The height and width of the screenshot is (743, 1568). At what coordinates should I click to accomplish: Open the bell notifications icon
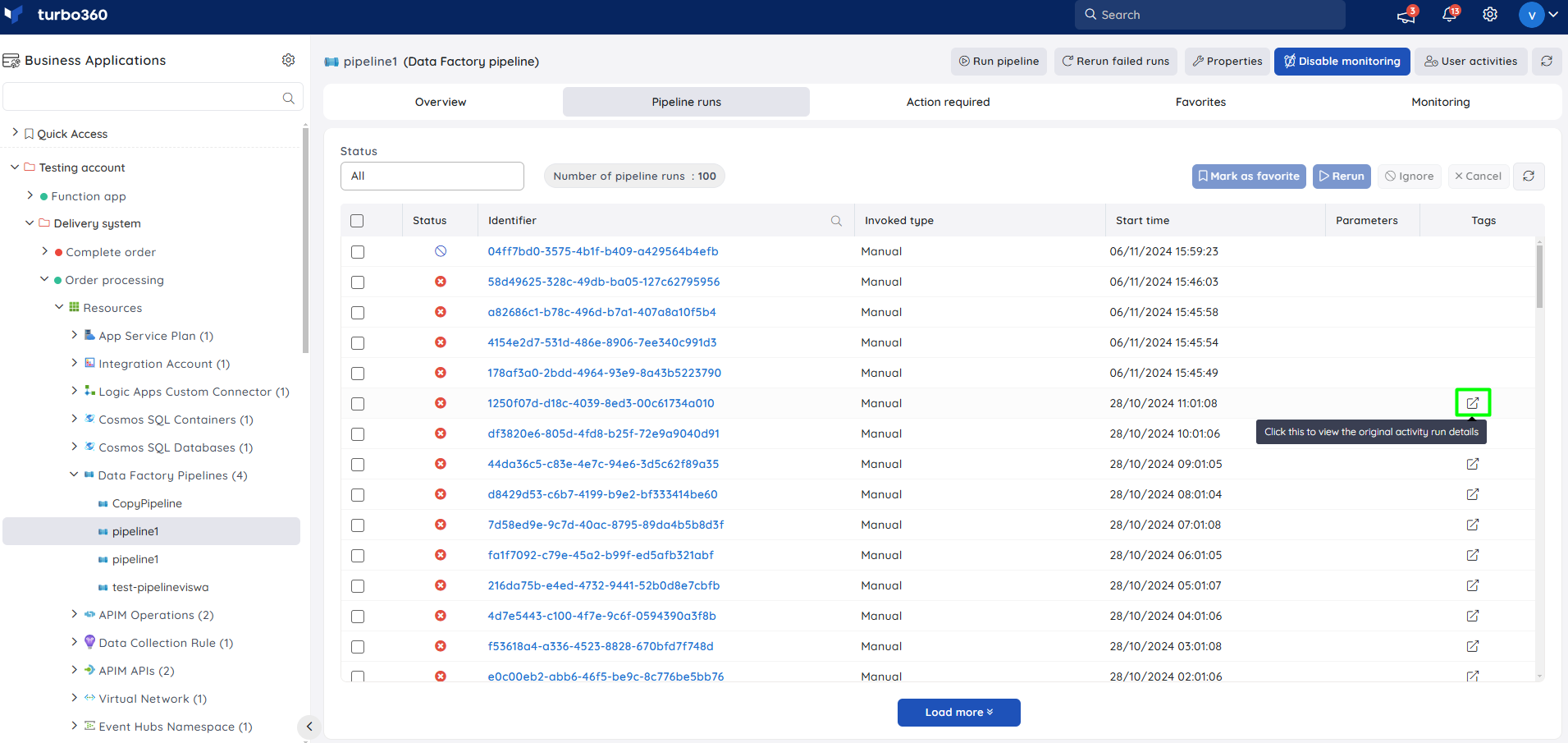coord(1449,15)
